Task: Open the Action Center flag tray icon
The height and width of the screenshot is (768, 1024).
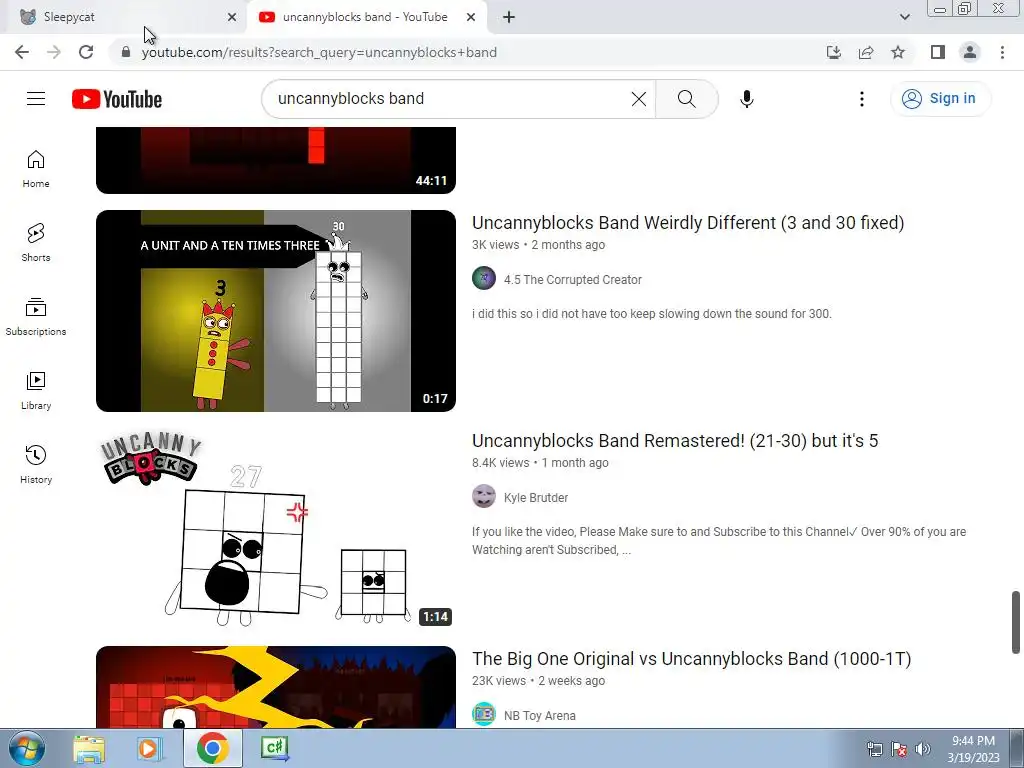Action: point(899,749)
